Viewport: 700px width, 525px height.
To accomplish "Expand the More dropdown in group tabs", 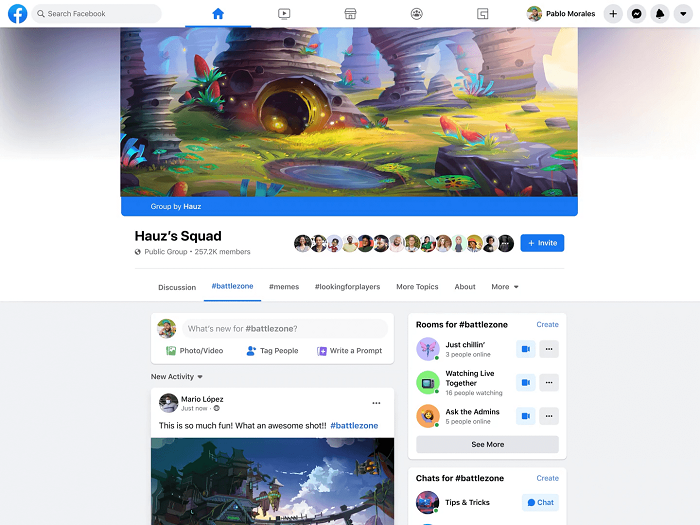I will (505, 287).
